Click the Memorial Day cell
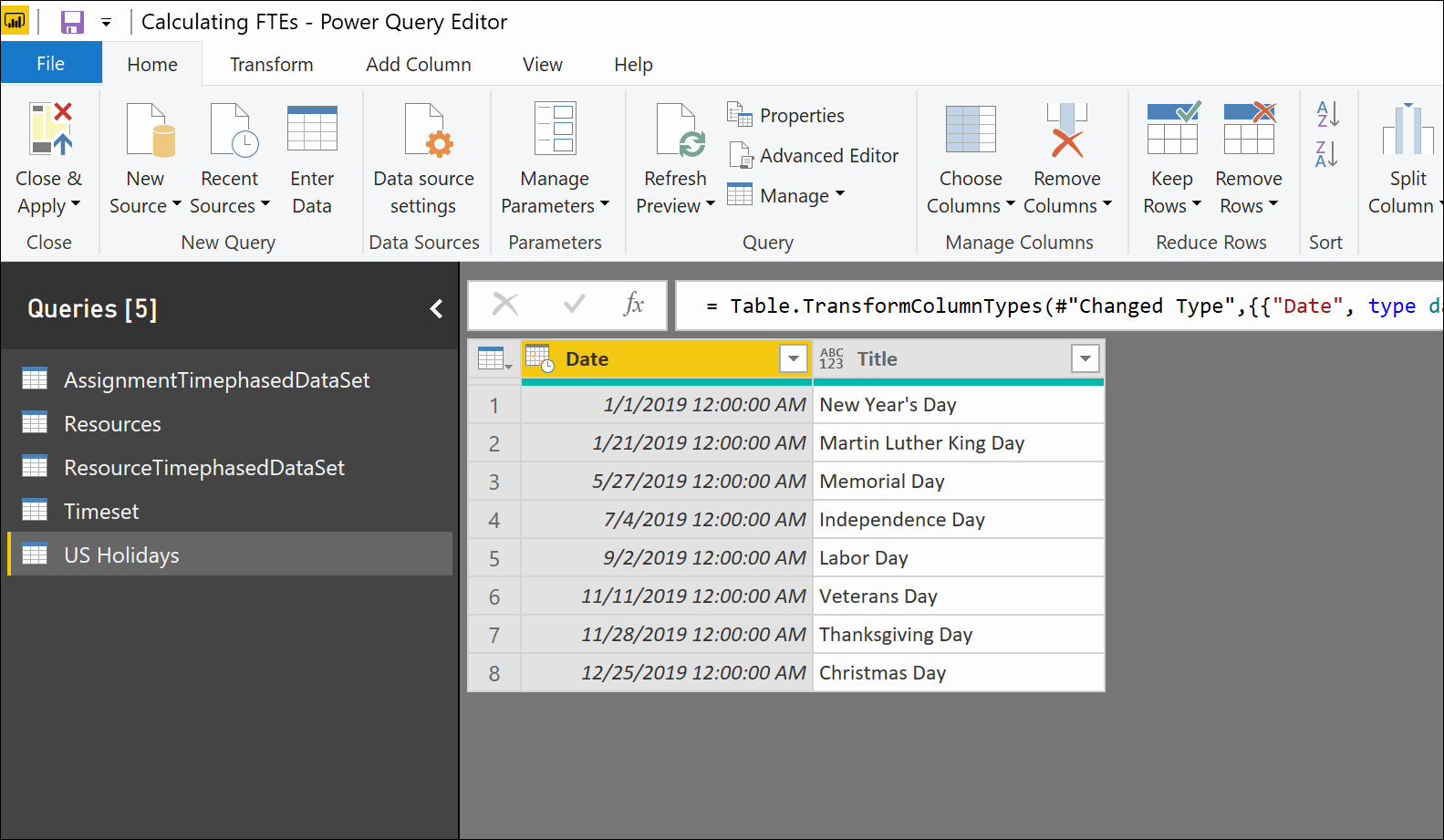1444x840 pixels. 959,482
